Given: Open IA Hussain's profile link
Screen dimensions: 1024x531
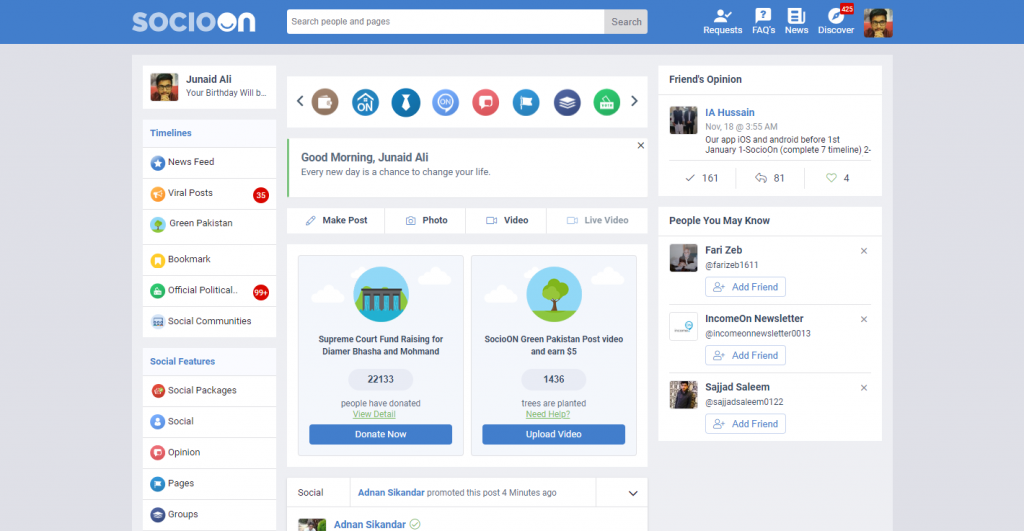Looking at the screenshot, I should click(x=729, y=112).
